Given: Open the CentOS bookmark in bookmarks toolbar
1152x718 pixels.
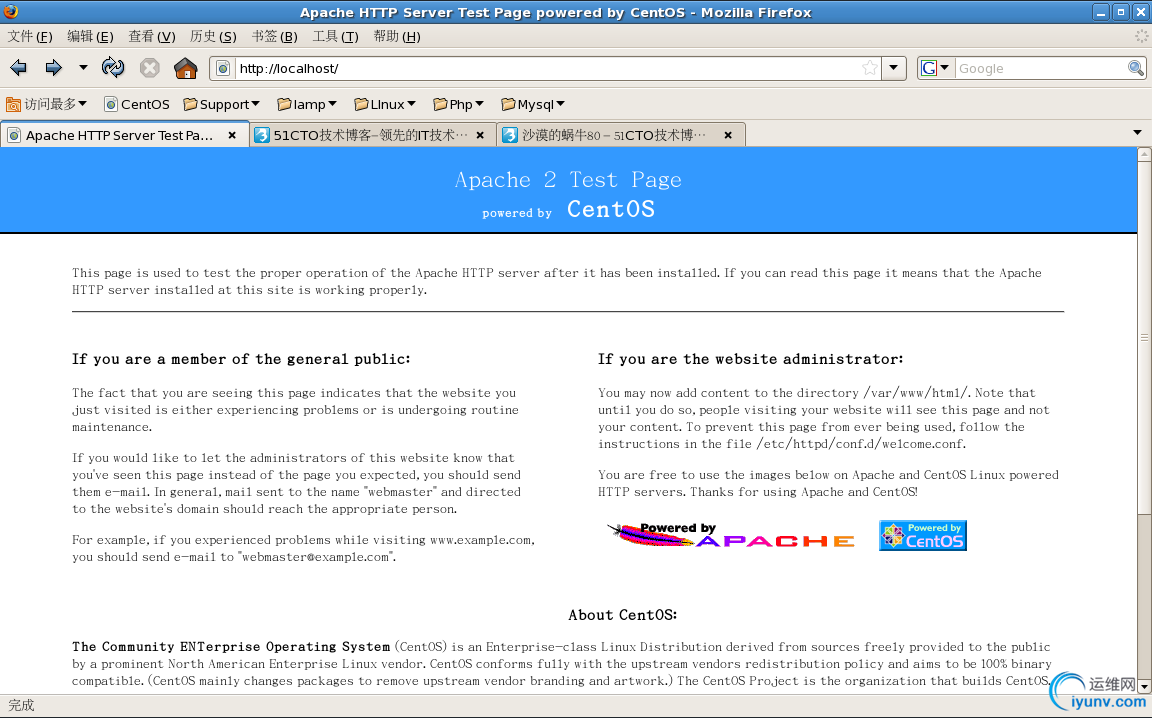Looking at the screenshot, I should pos(137,104).
